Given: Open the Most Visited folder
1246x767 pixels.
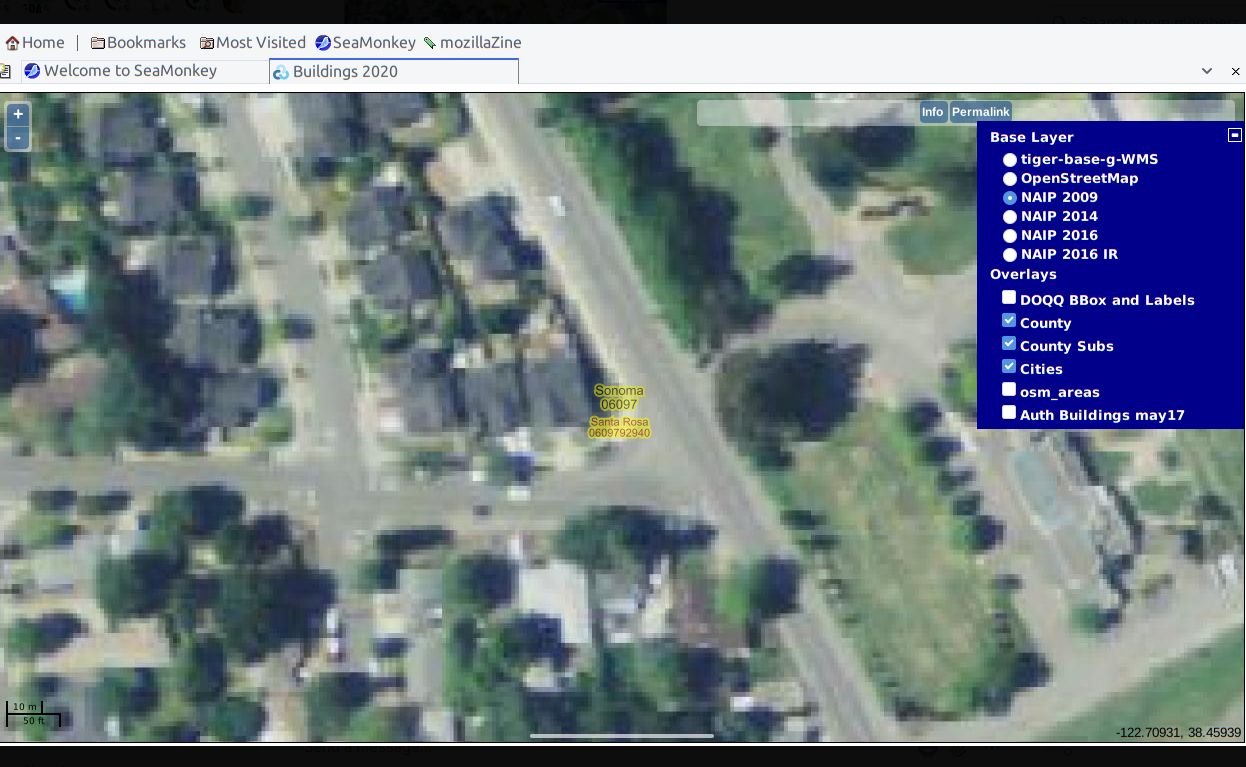Looking at the screenshot, I should pos(252,43).
